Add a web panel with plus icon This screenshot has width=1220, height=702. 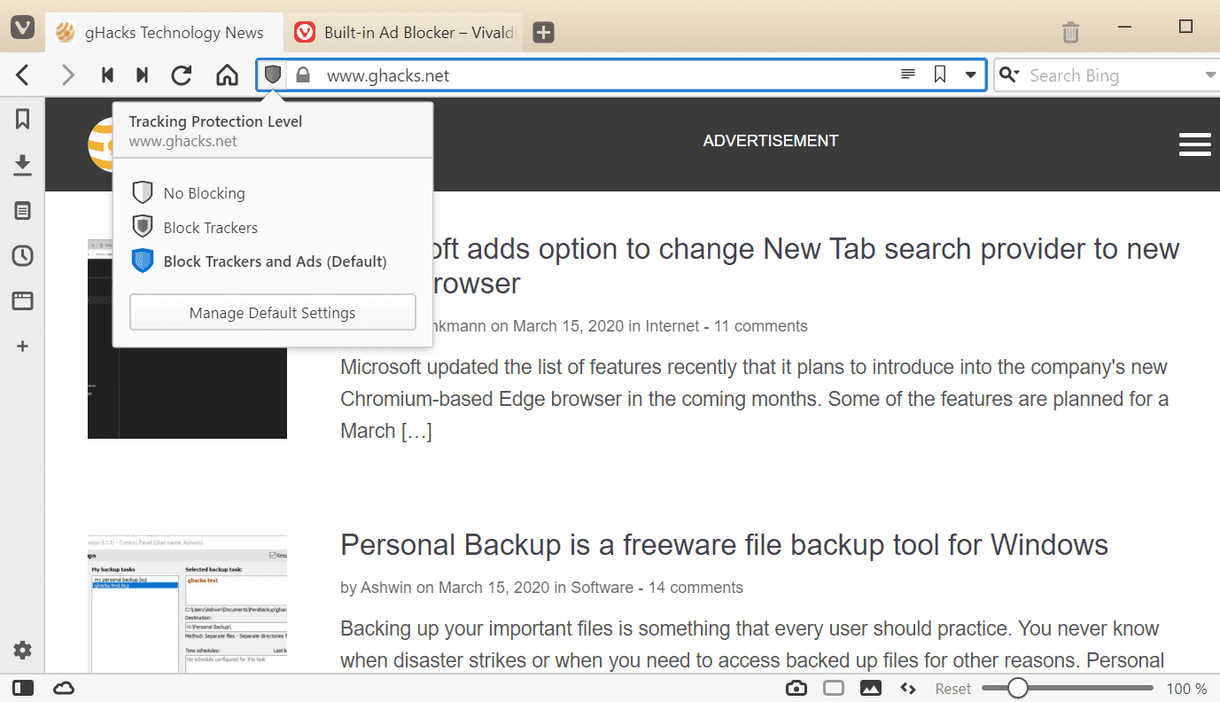pyautogui.click(x=22, y=346)
